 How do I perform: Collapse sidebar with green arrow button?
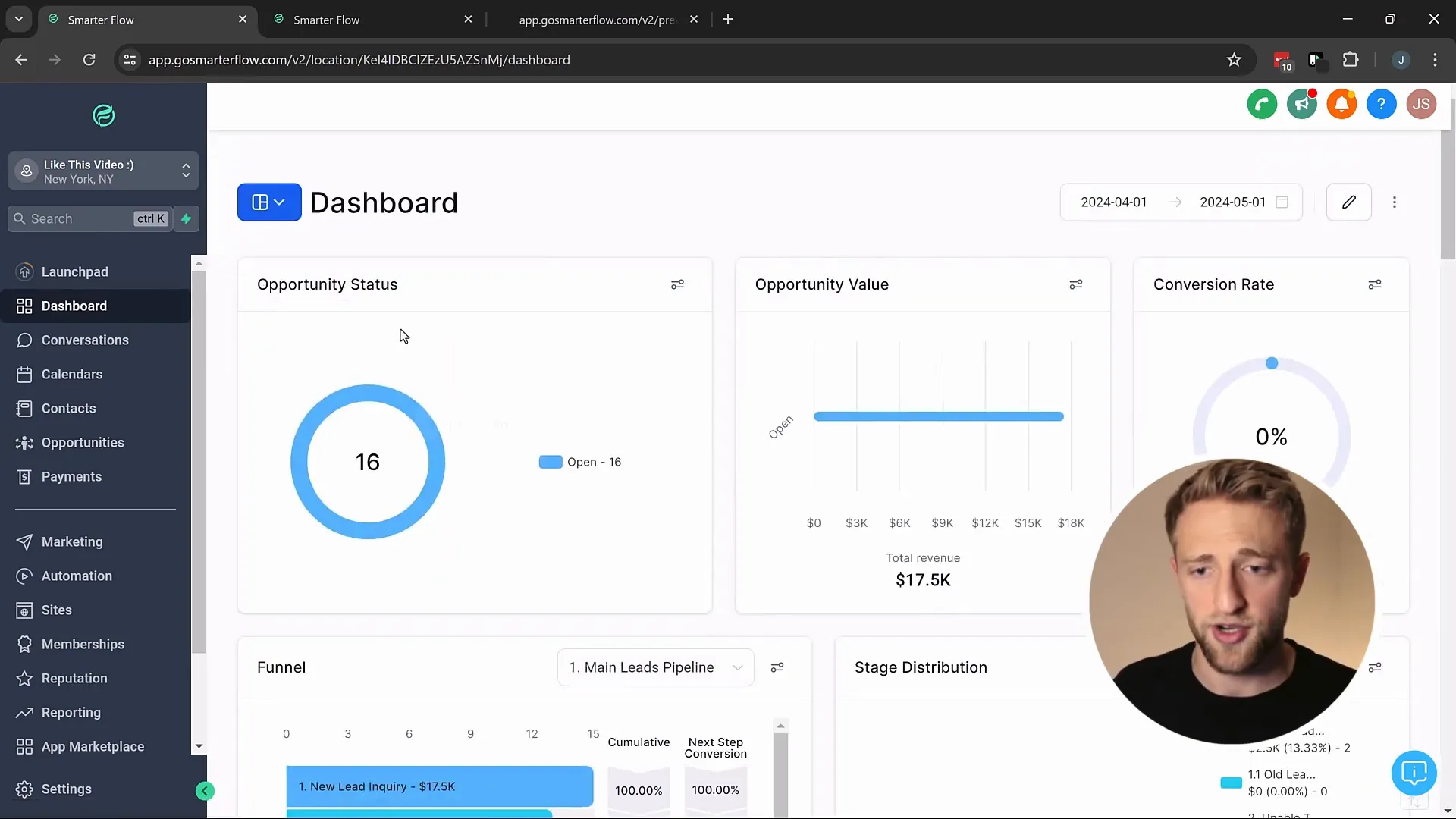(205, 791)
